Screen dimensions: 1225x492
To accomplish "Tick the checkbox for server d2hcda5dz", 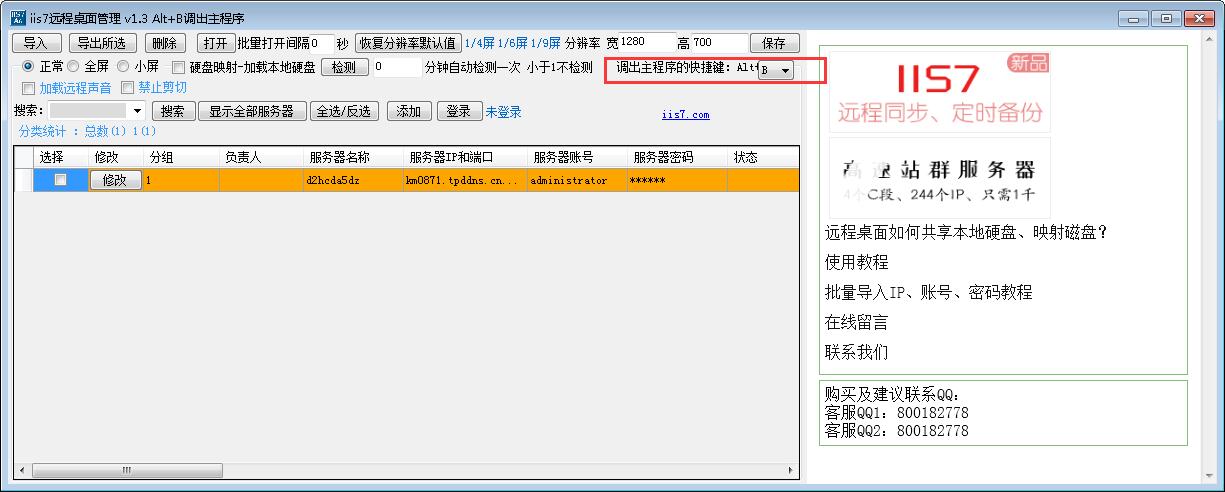I will (x=60, y=180).
